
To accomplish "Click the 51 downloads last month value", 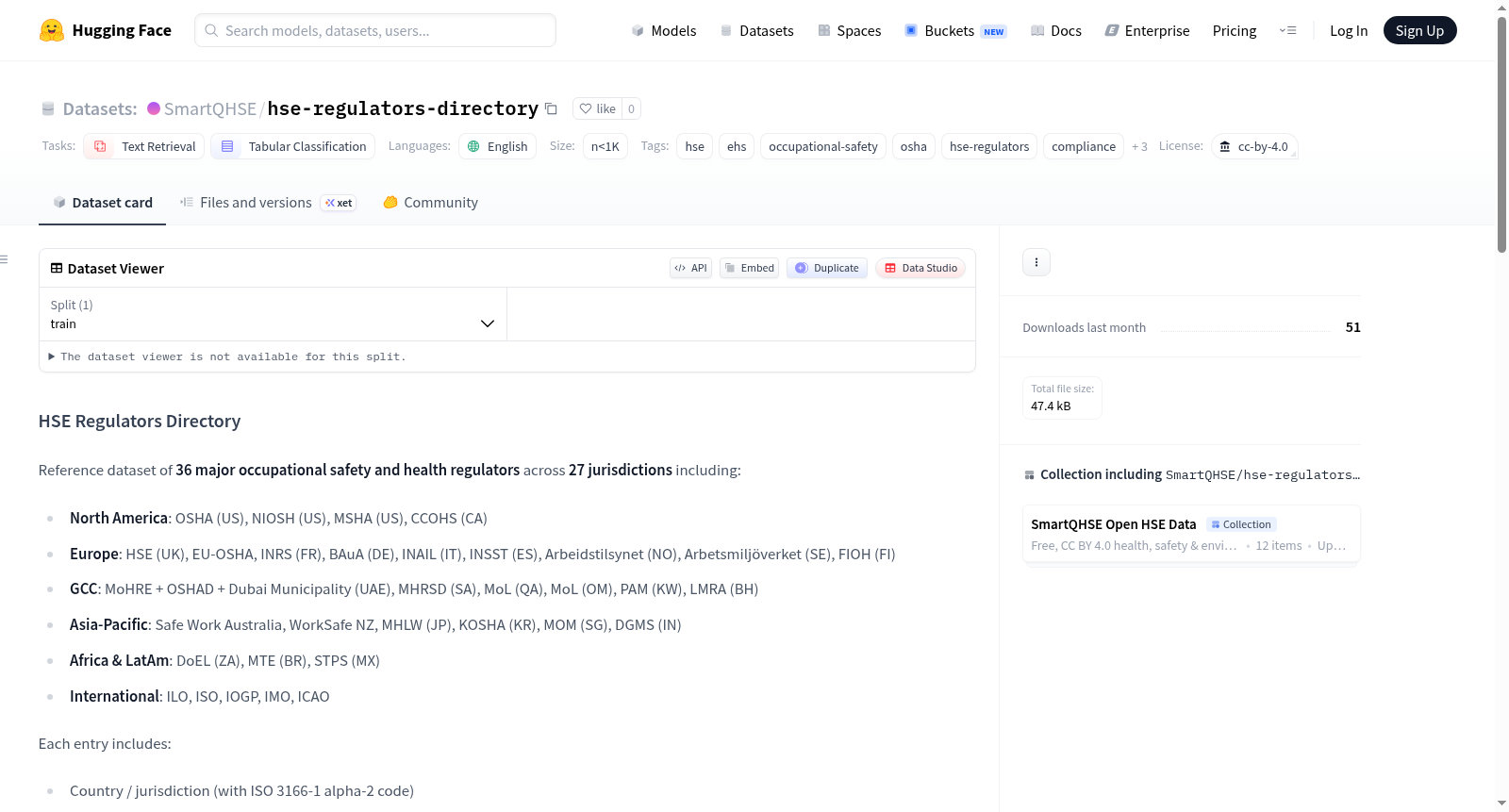I will point(1353,327).
